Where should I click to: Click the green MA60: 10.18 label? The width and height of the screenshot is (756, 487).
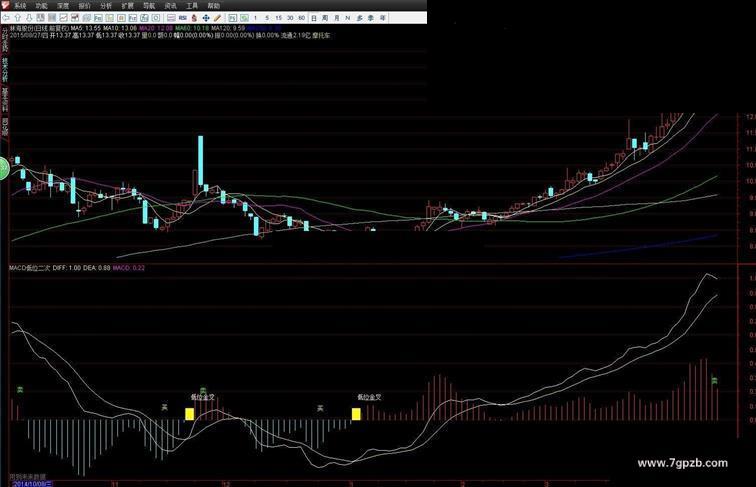tap(191, 28)
